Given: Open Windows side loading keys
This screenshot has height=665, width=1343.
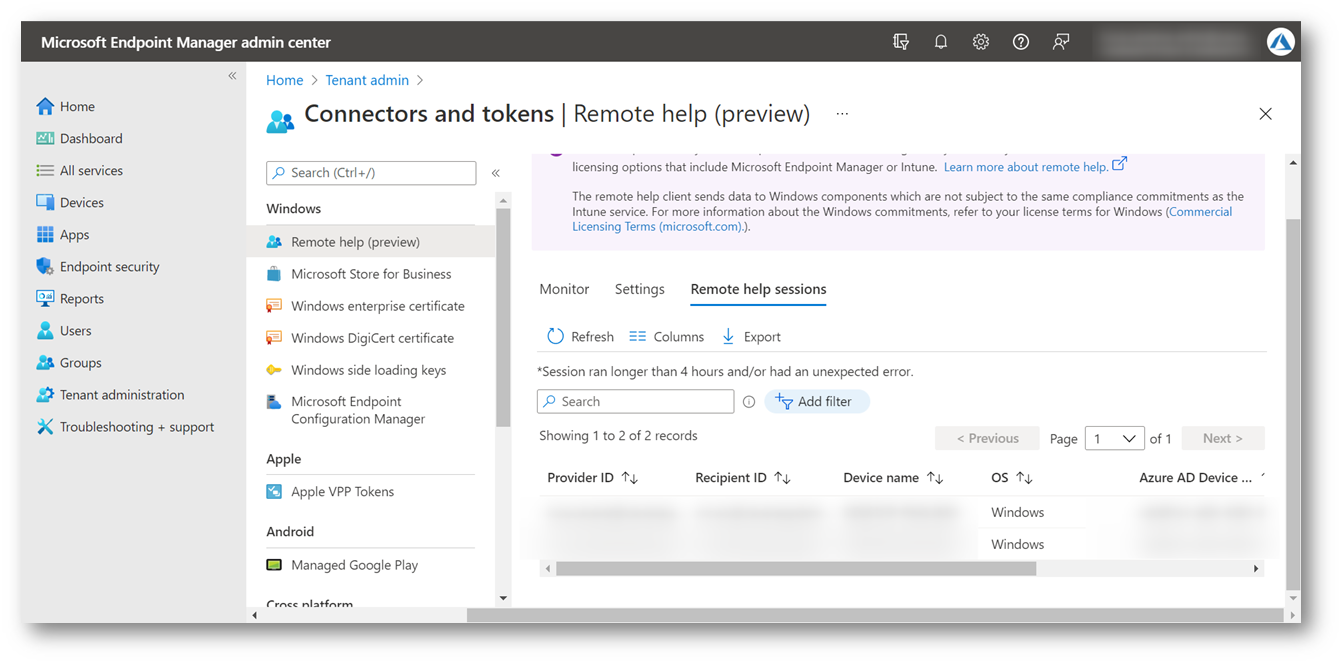Looking at the screenshot, I should [371, 370].
